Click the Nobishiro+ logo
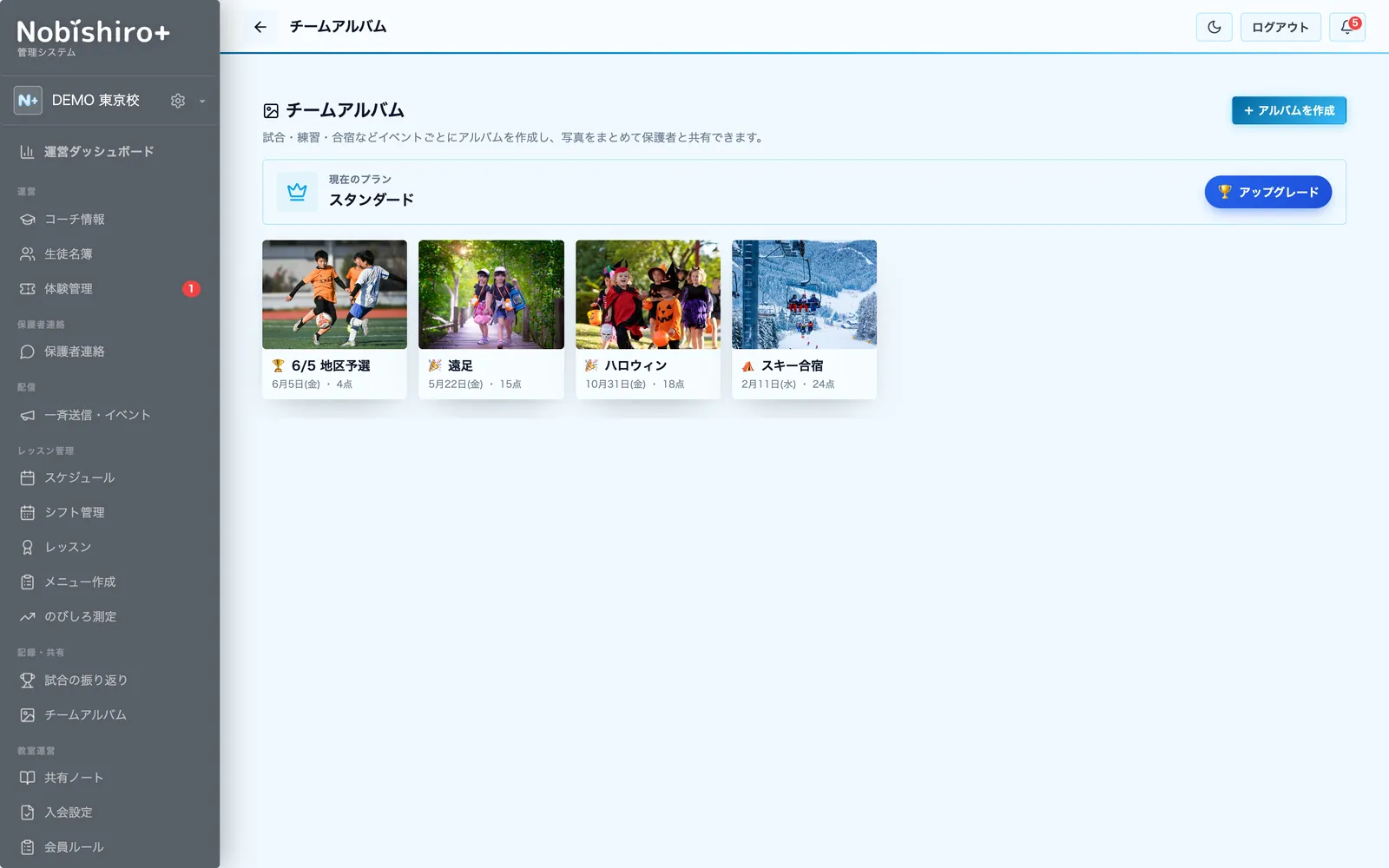Screen dimensions: 1389x868 click(93, 33)
